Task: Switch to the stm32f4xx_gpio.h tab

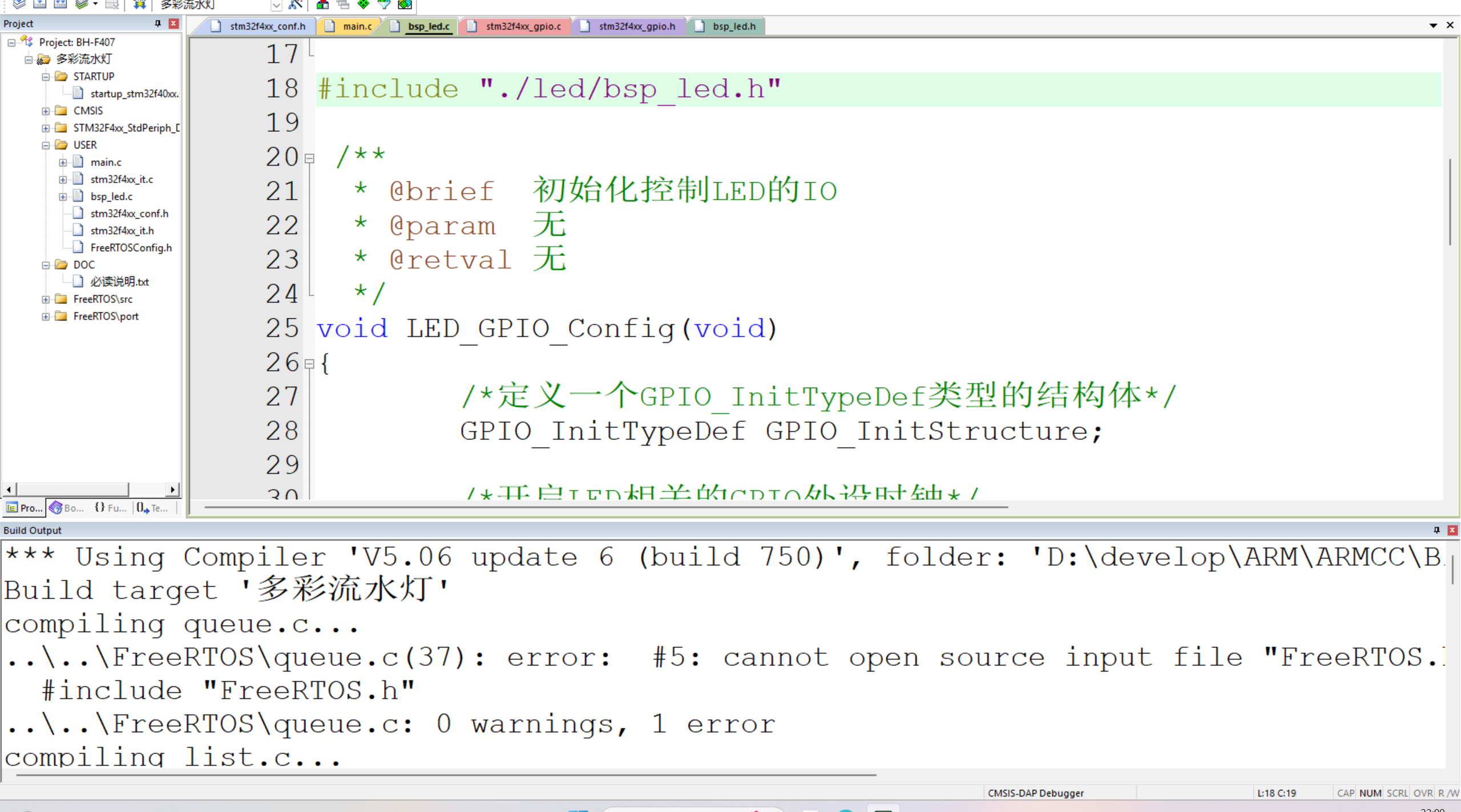Action: (x=636, y=26)
